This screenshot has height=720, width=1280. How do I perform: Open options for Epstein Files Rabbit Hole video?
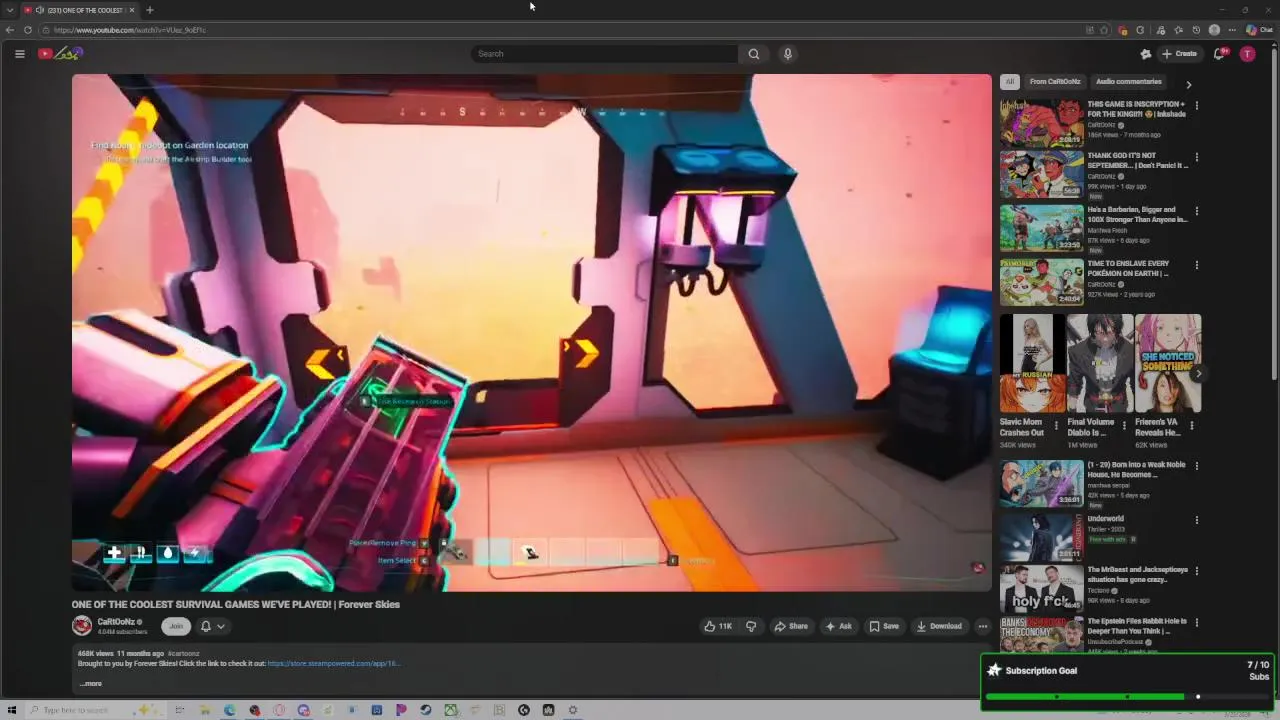(x=1196, y=622)
